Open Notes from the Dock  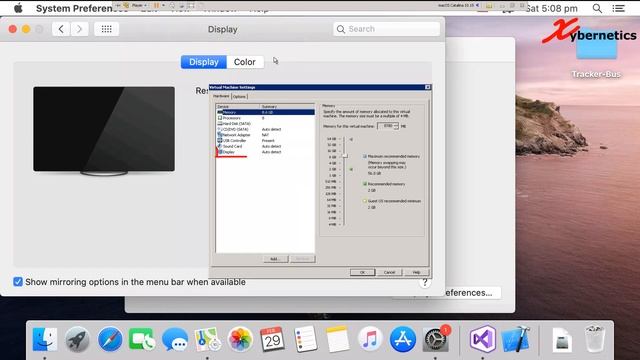point(338,340)
